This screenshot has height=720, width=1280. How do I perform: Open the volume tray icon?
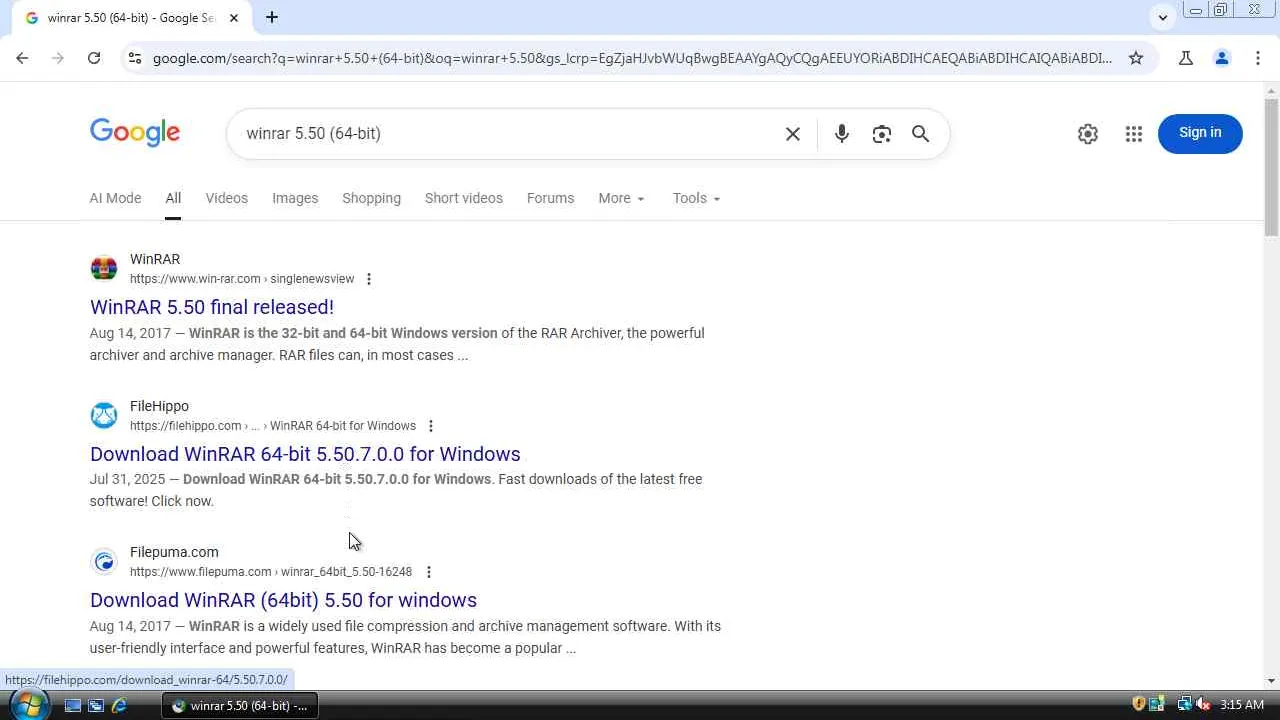[1203, 705]
